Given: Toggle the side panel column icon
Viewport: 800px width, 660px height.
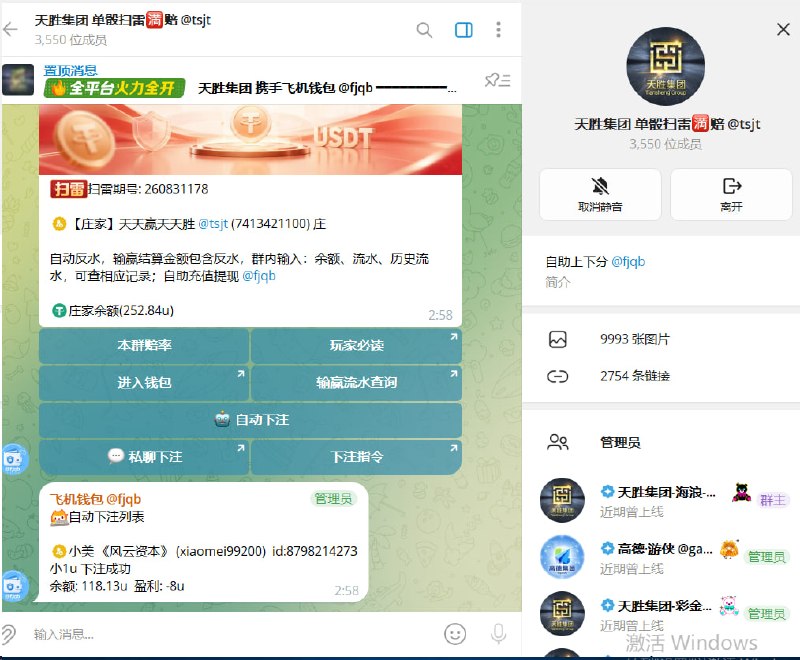Looking at the screenshot, I should tap(463, 30).
